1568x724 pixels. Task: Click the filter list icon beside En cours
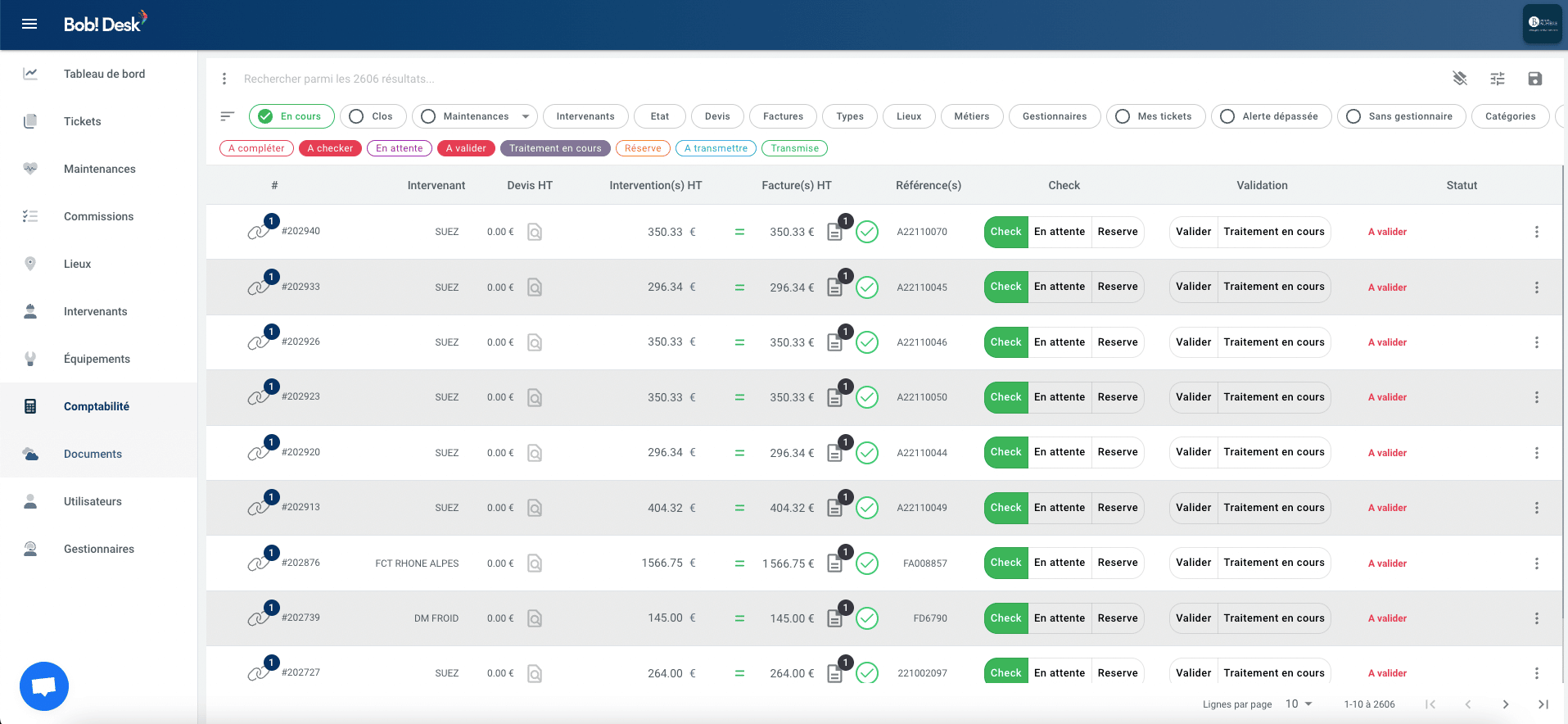tap(228, 116)
